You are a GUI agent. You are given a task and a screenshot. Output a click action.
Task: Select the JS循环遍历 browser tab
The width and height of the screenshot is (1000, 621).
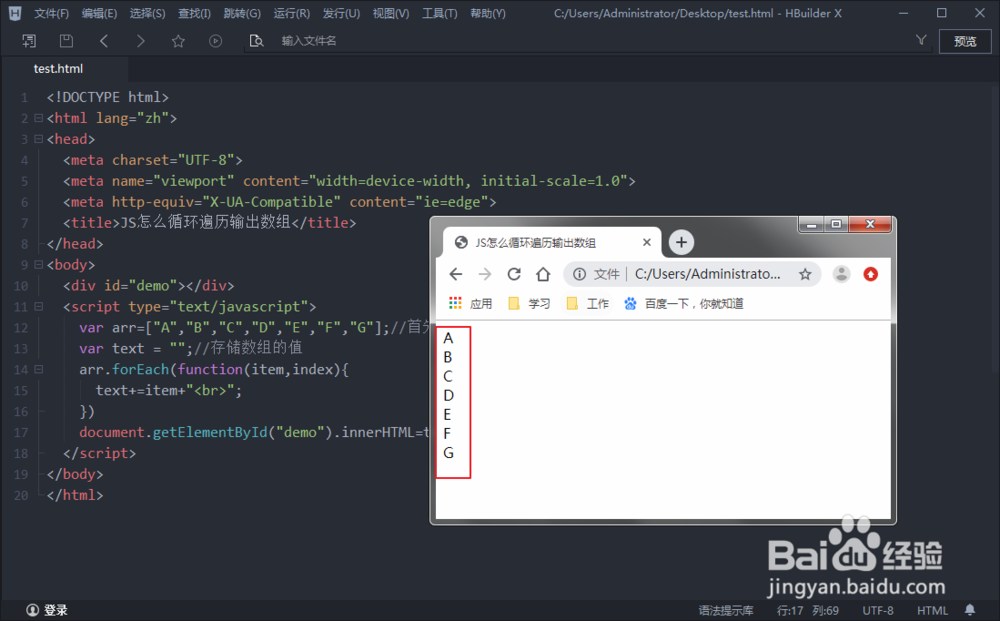click(545, 242)
